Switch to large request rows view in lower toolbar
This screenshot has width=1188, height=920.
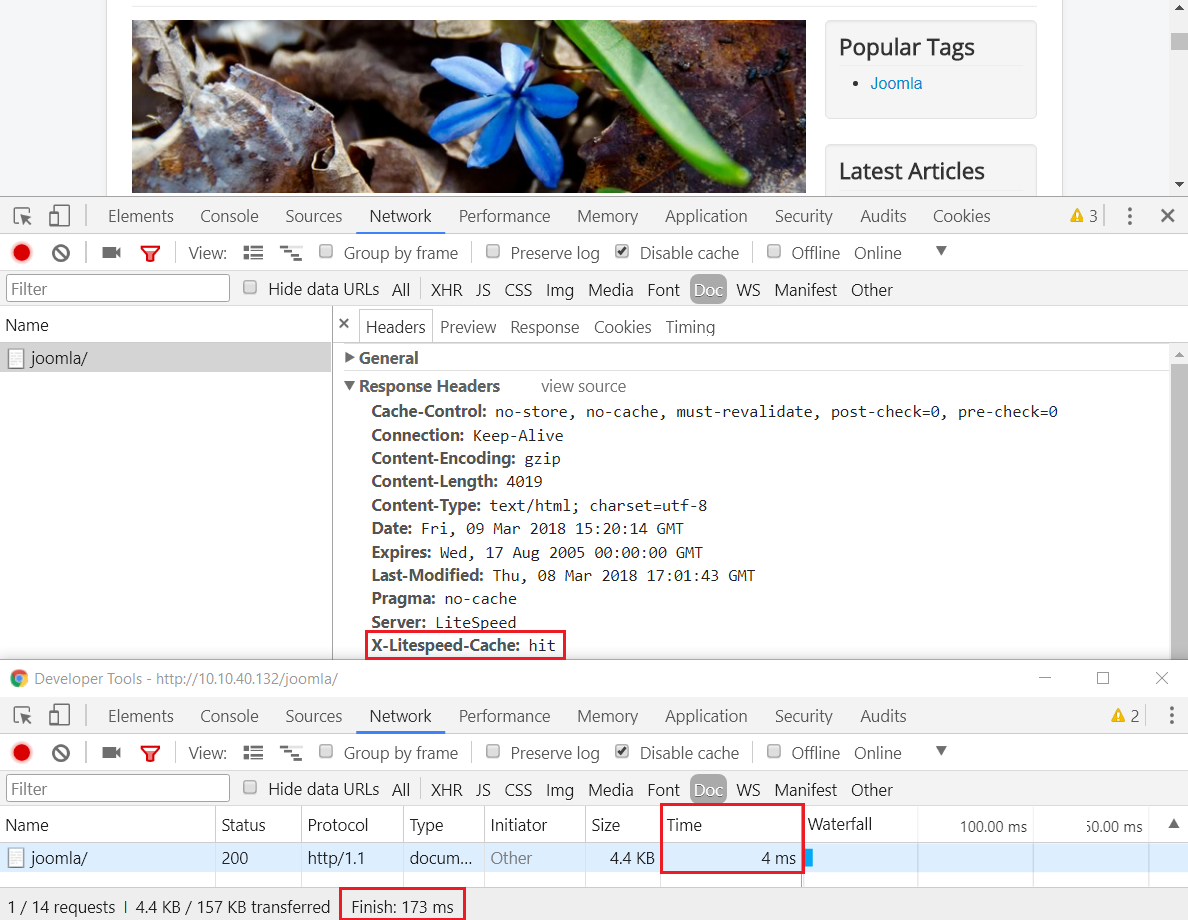tap(253, 753)
